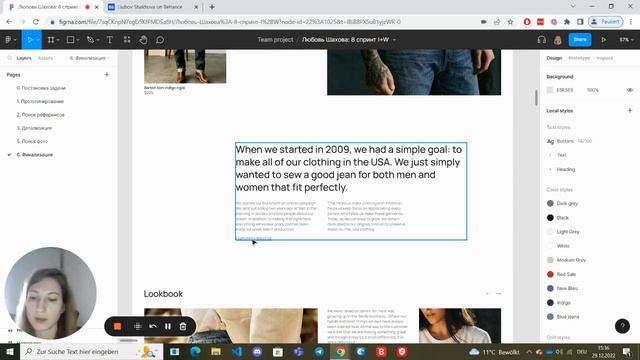Stop the screen recording orange button
Viewport: 640px width, 360px height.
coord(118,326)
